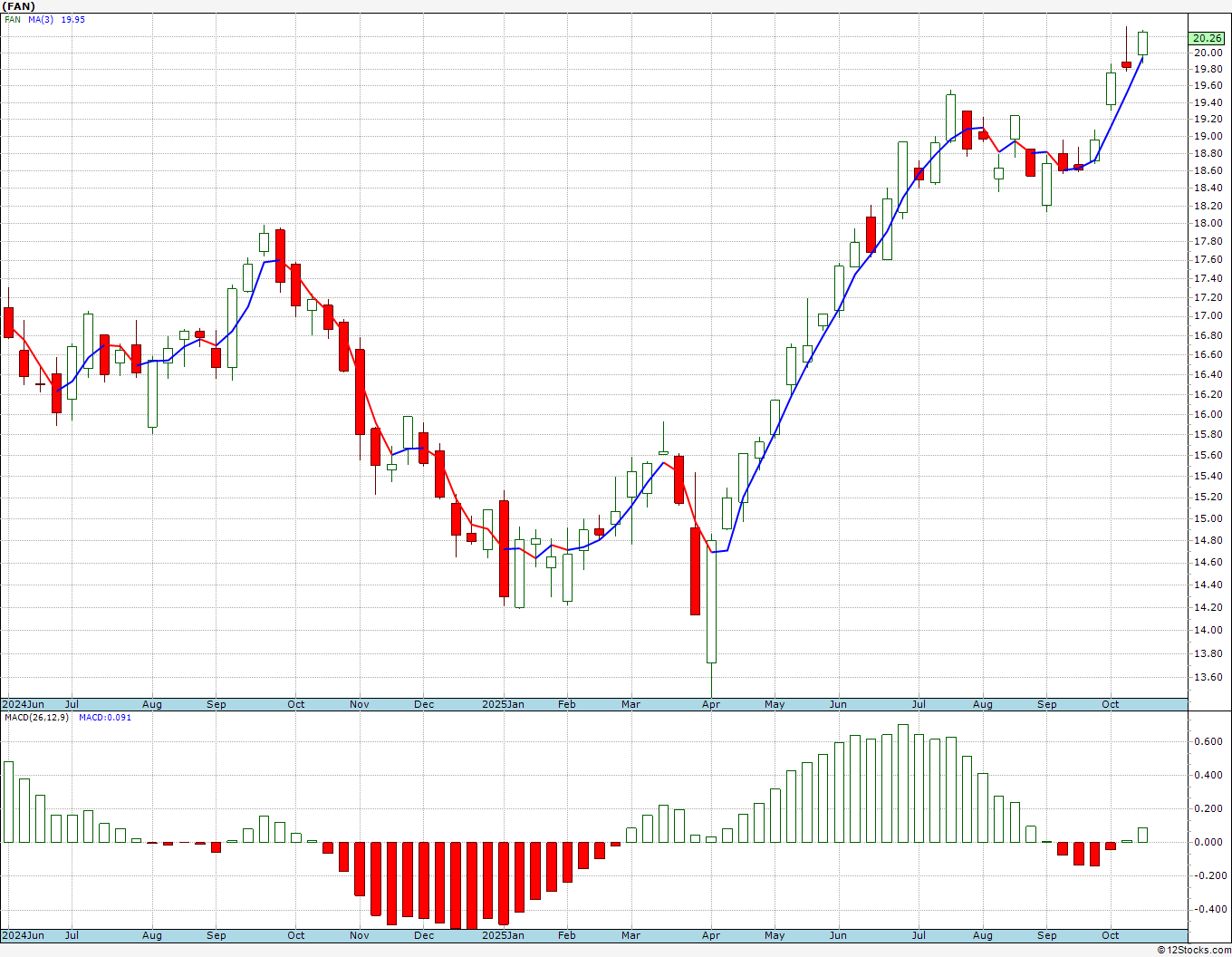Viewport: 1232px width, 957px height.
Task: Select the 19.95 moving average value
Action: coord(73,19)
